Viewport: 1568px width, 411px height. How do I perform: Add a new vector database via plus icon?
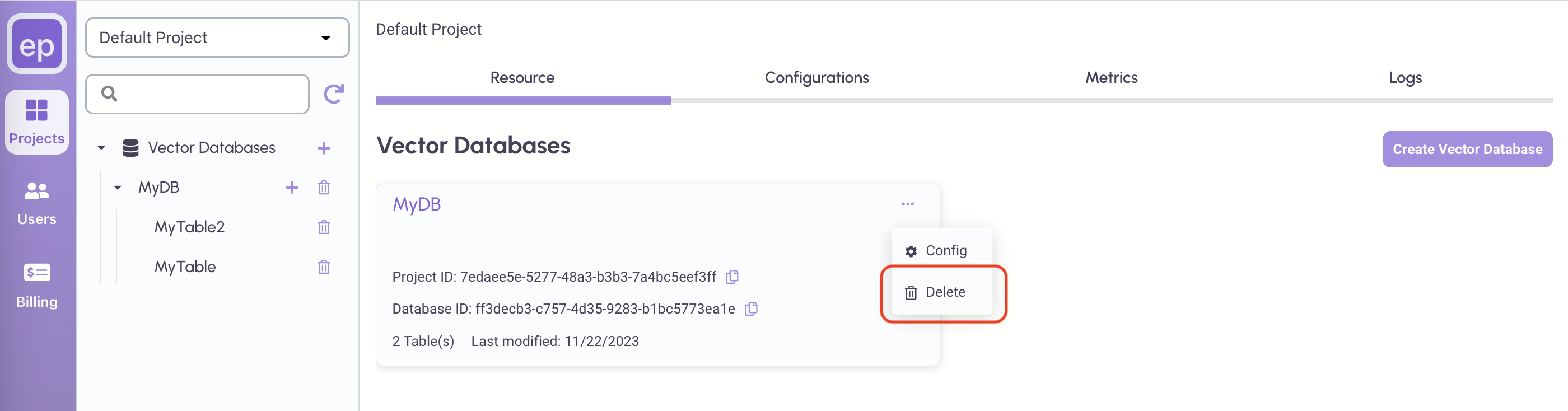point(324,148)
